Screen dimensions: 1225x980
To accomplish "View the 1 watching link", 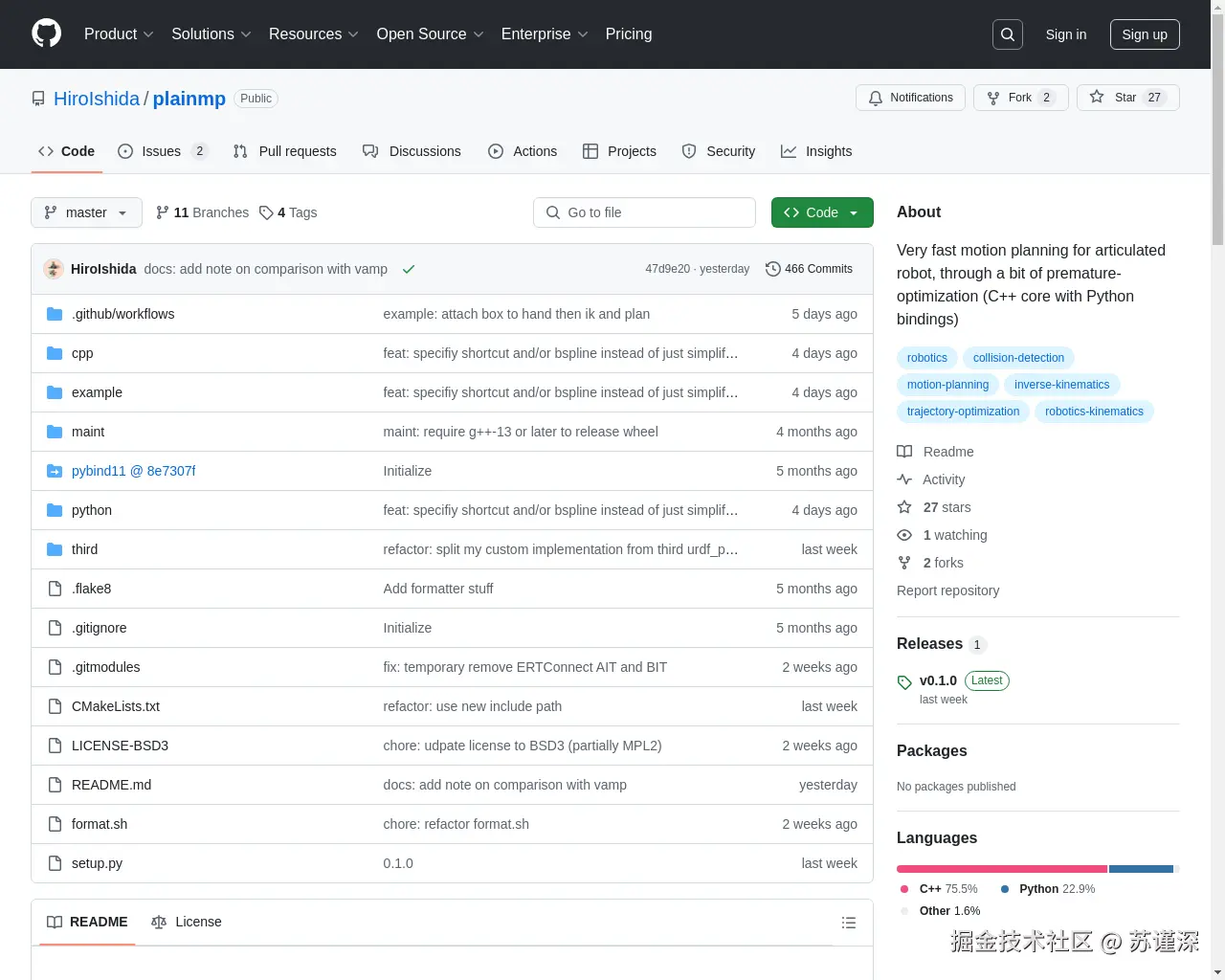I will pyautogui.click(x=942, y=535).
